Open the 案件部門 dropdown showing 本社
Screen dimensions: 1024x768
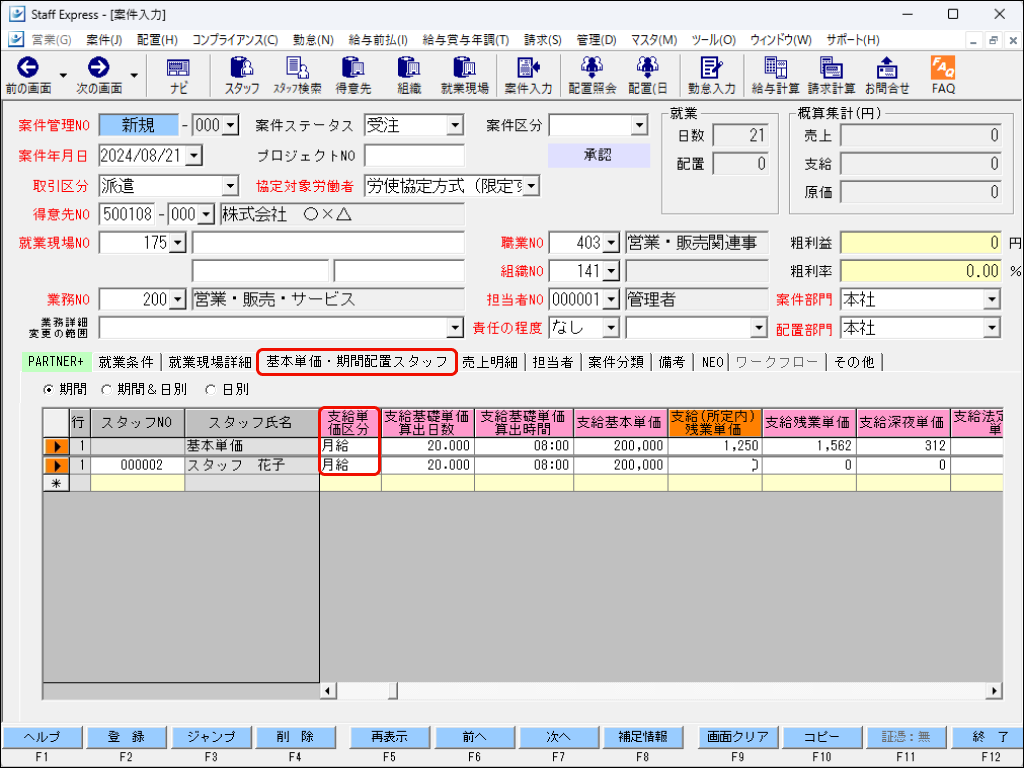[x=993, y=299]
